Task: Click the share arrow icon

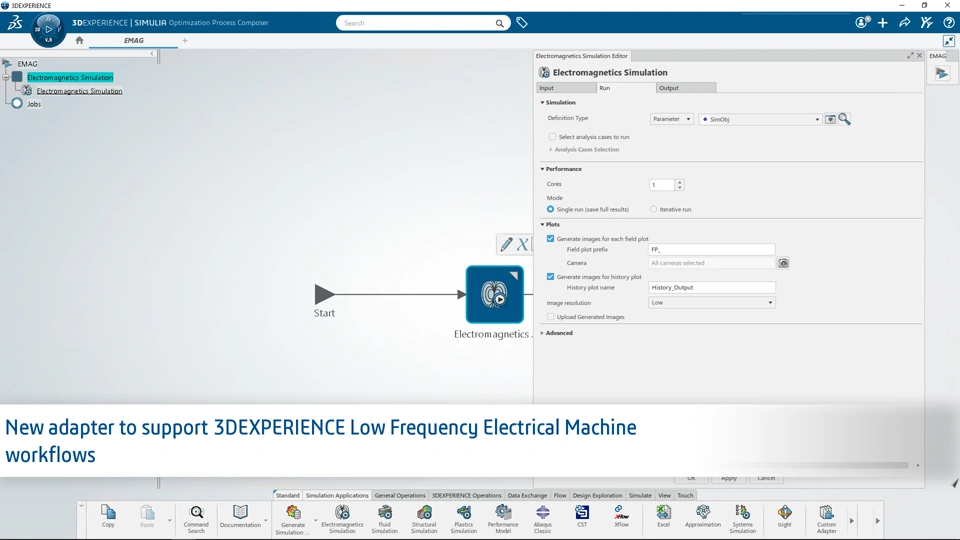Action: point(904,23)
